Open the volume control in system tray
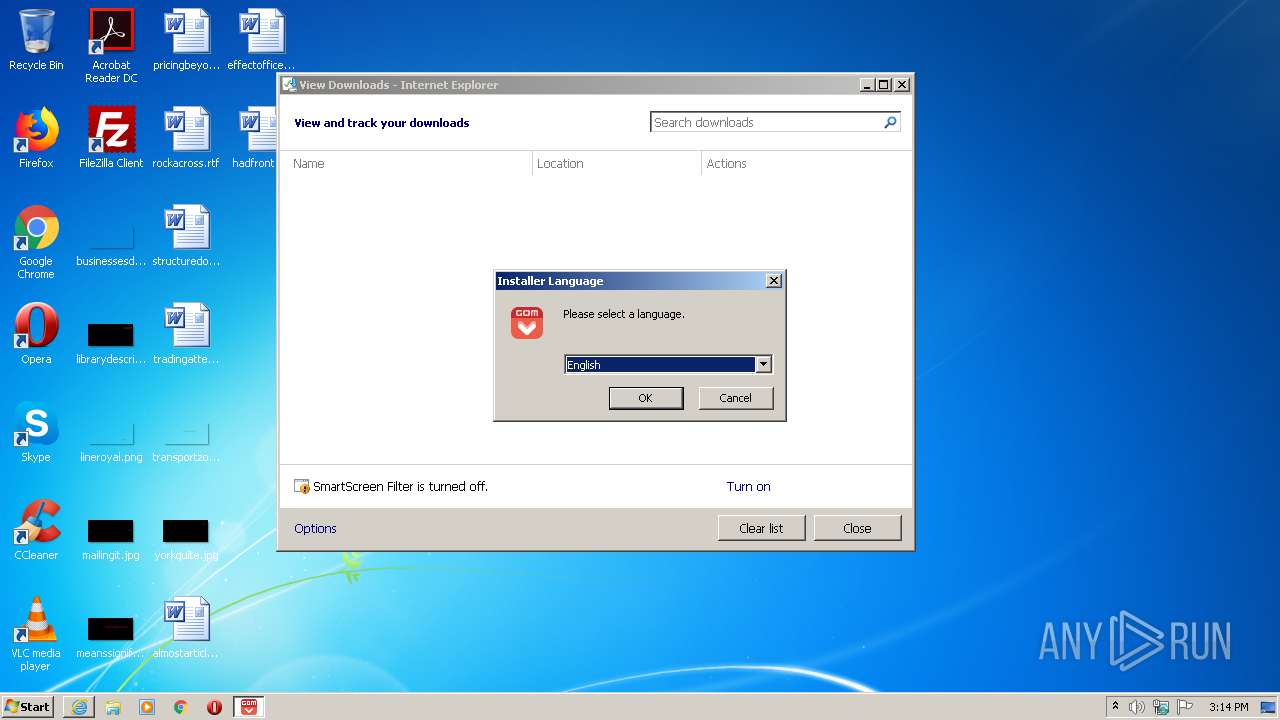Screen dimensions: 1280x720 pos(1137,707)
